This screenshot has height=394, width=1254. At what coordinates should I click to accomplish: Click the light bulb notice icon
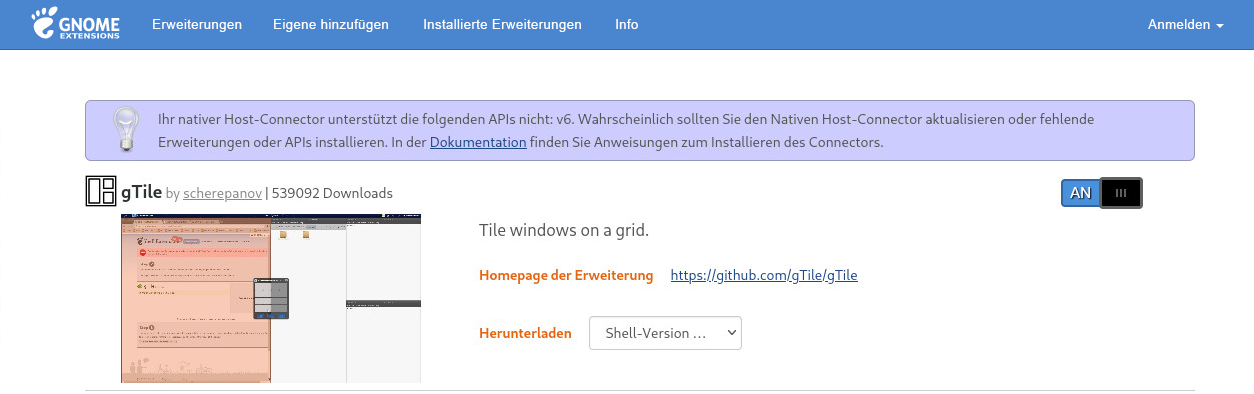coord(126,129)
